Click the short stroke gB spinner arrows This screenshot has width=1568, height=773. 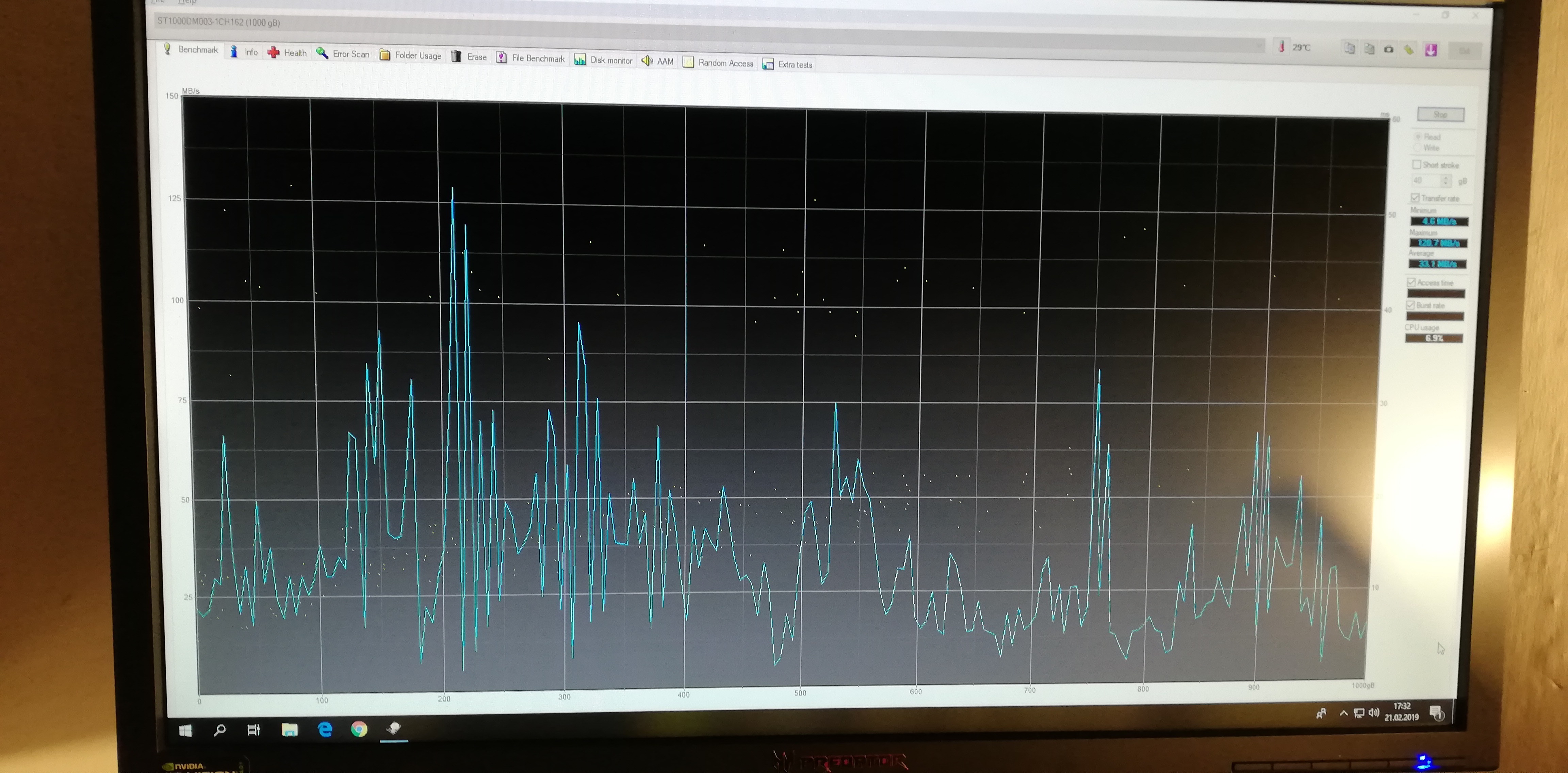pos(1445,181)
